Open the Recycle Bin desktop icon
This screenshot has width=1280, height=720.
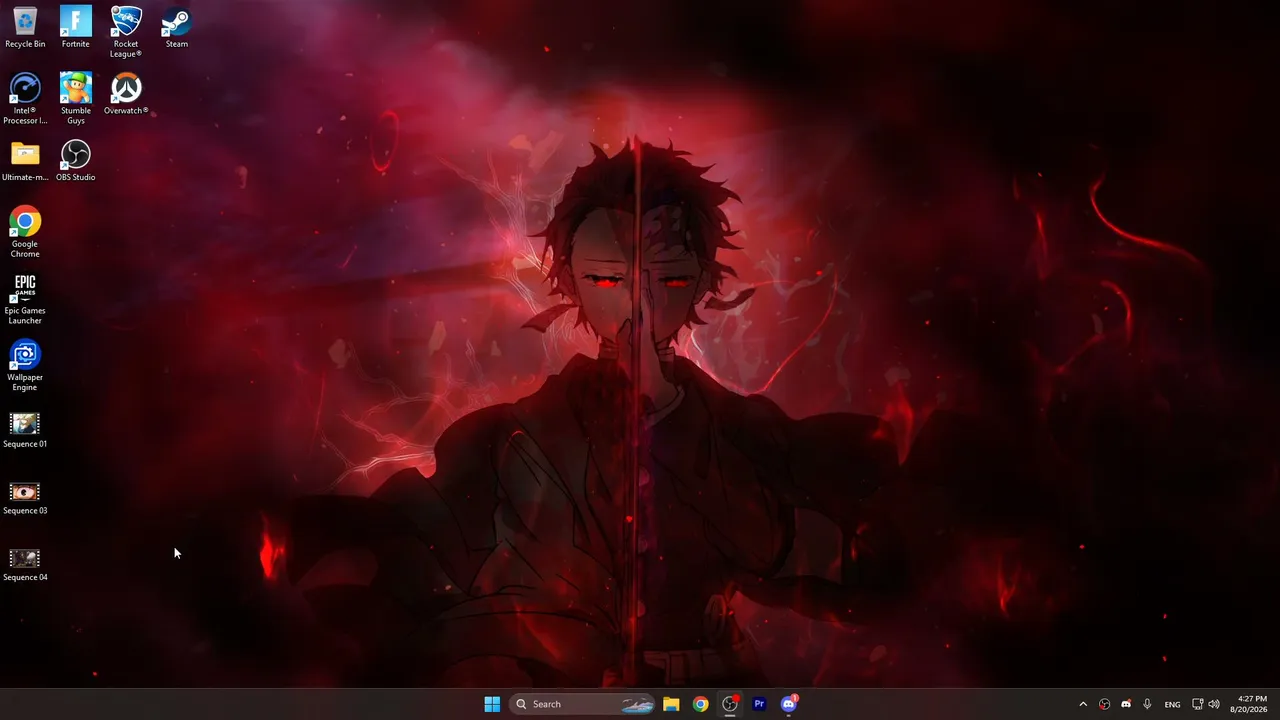point(25,28)
